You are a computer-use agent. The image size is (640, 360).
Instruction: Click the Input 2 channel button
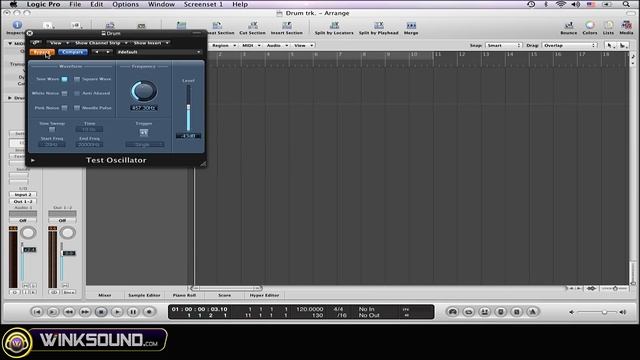pyautogui.click(x=23, y=195)
